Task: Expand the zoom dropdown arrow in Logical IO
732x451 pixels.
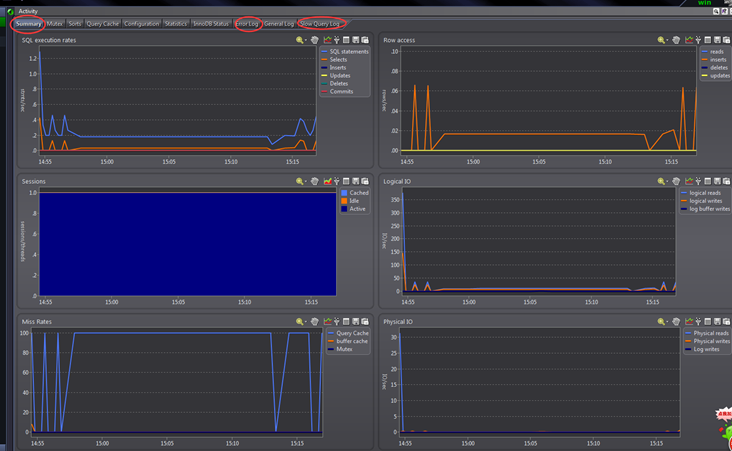Action: (667, 182)
